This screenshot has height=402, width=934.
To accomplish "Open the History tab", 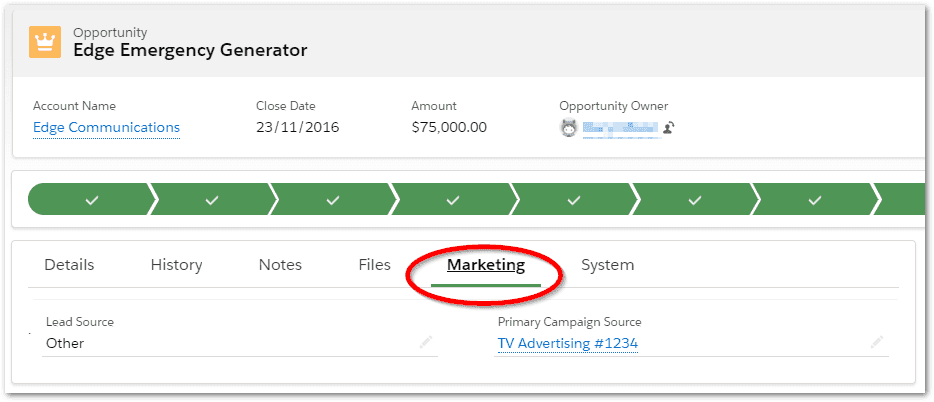I will (176, 265).
